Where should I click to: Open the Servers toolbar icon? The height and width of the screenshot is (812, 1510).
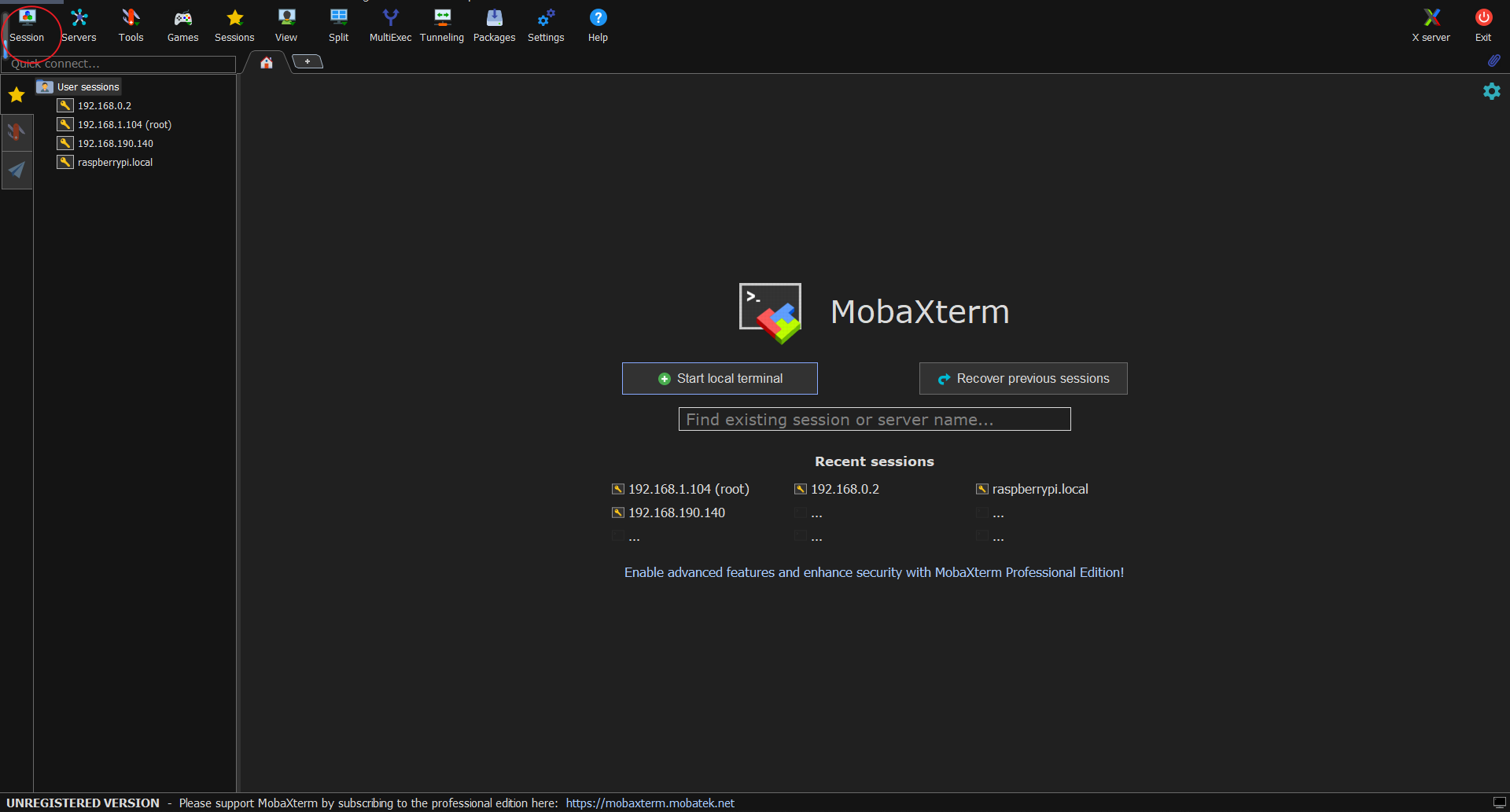pyautogui.click(x=79, y=25)
